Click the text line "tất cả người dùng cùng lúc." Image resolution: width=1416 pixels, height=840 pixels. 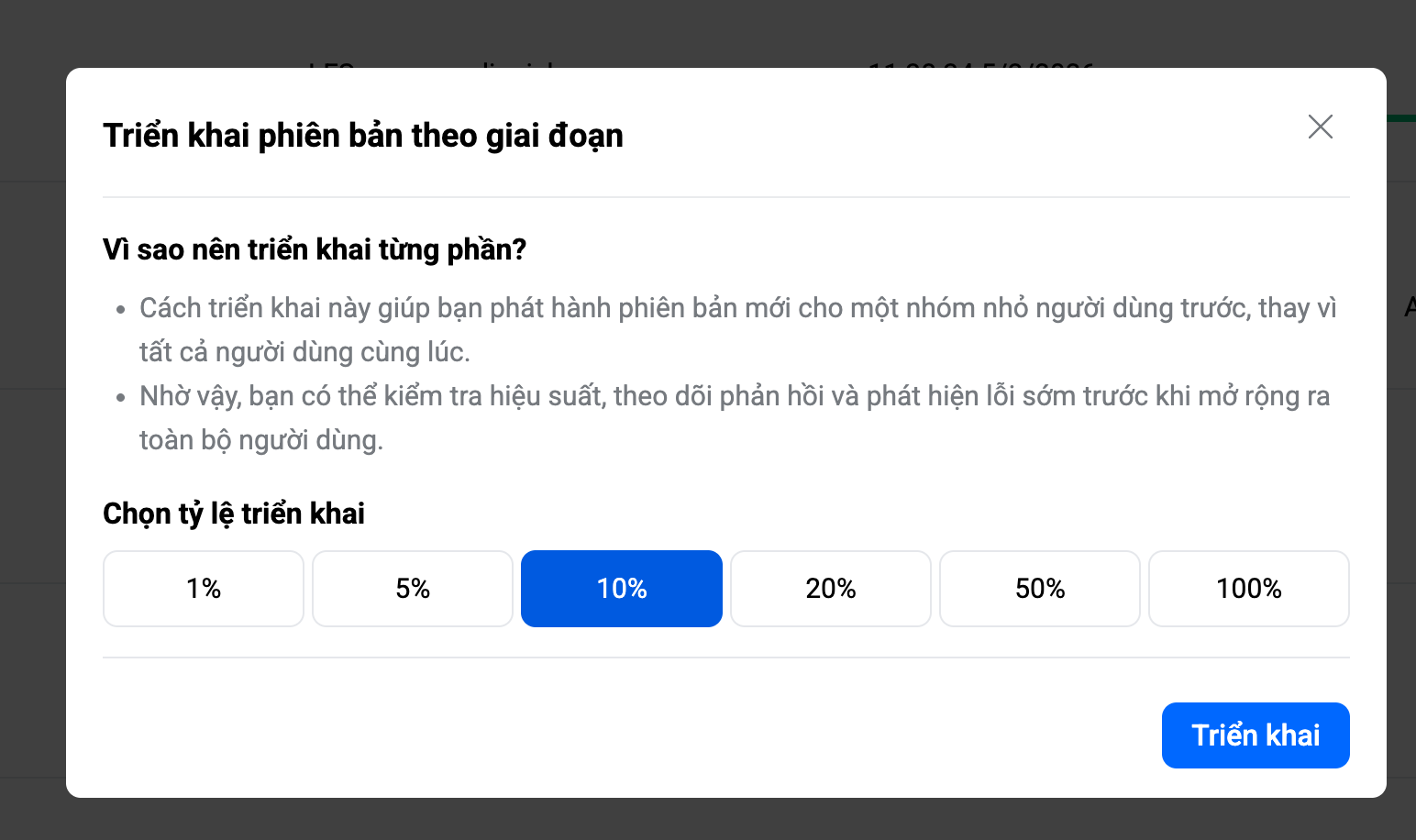304,352
